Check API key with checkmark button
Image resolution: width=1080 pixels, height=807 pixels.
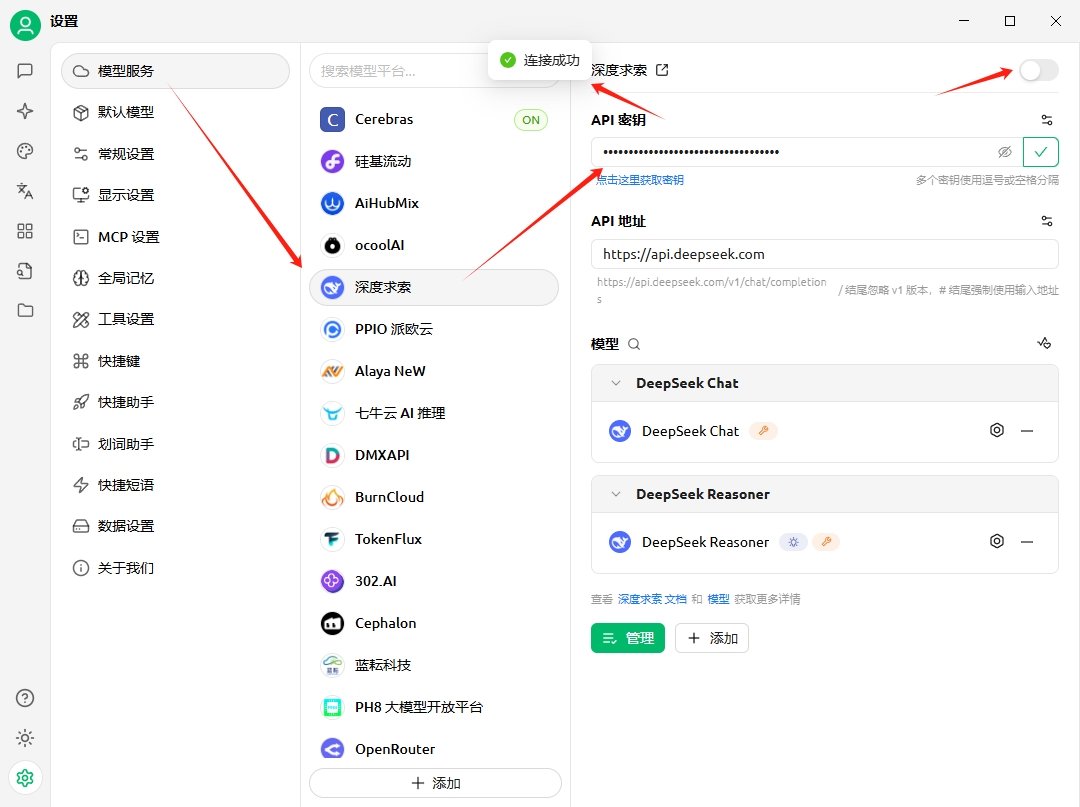click(1041, 151)
